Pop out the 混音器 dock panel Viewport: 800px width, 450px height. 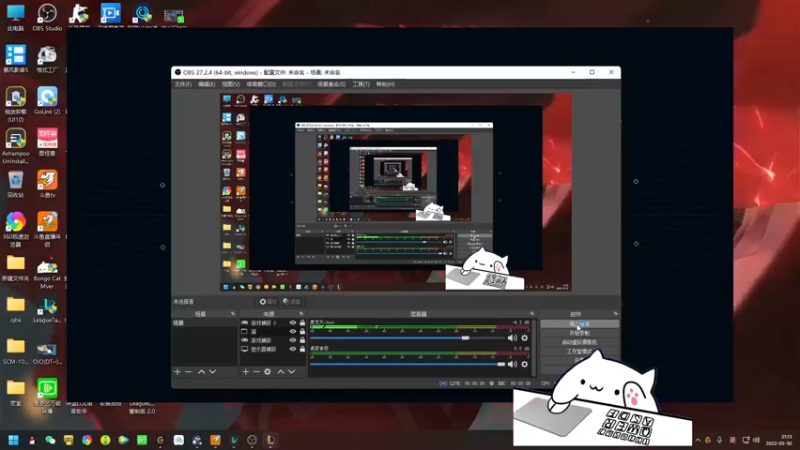(x=532, y=314)
